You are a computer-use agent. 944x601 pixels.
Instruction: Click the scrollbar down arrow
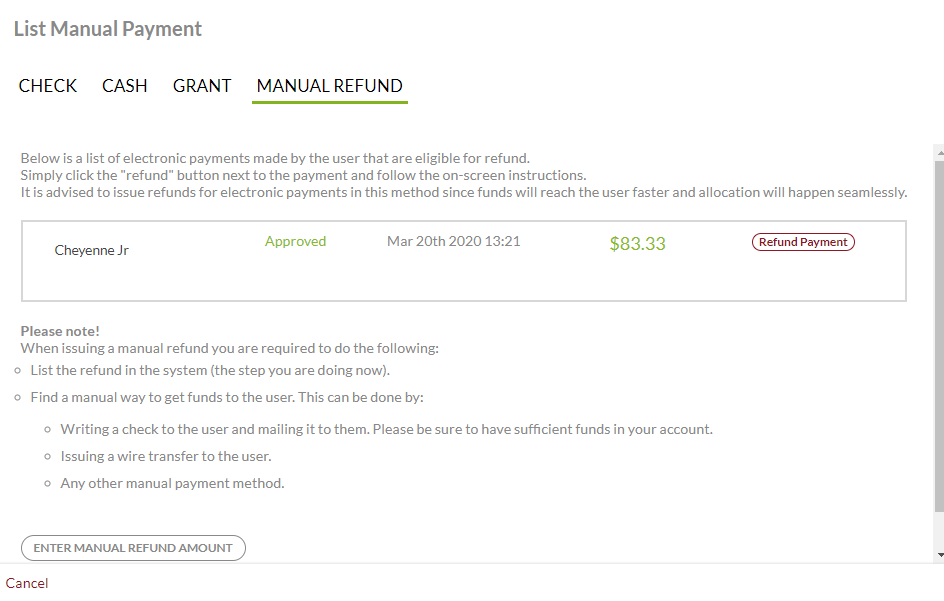938,554
